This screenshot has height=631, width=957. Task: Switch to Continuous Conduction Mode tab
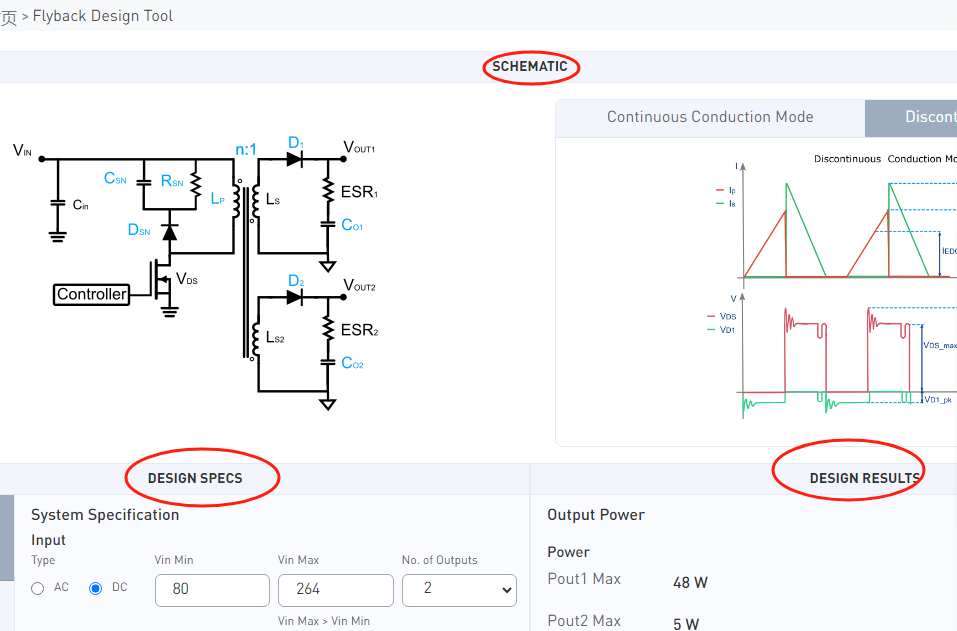pos(710,118)
